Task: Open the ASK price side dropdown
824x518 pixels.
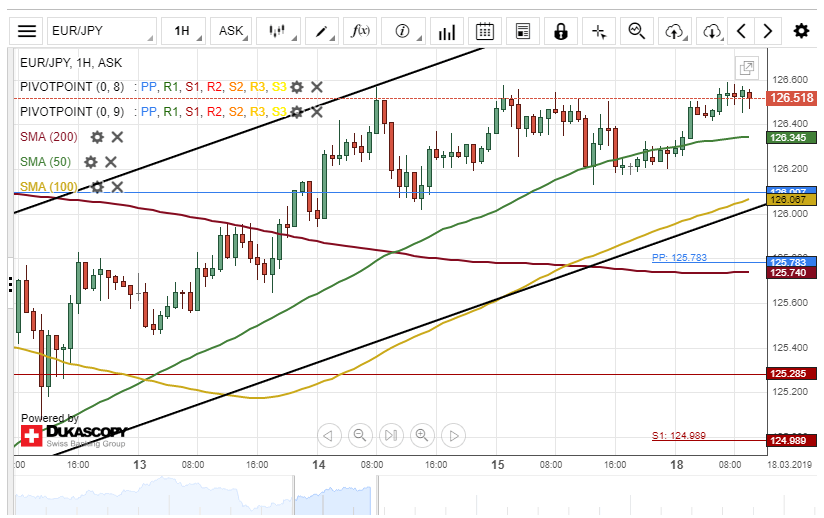Action: click(x=235, y=31)
